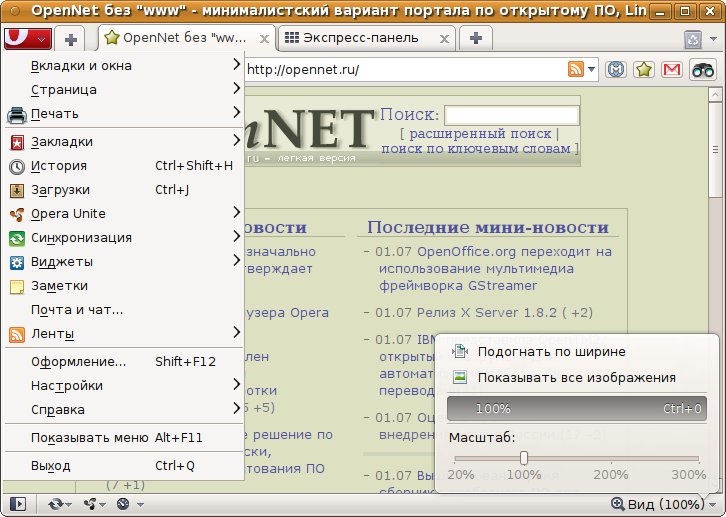Click the magnifier zoom icon by Вид
This screenshot has height=517, width=726.
[x=618, y=504]
